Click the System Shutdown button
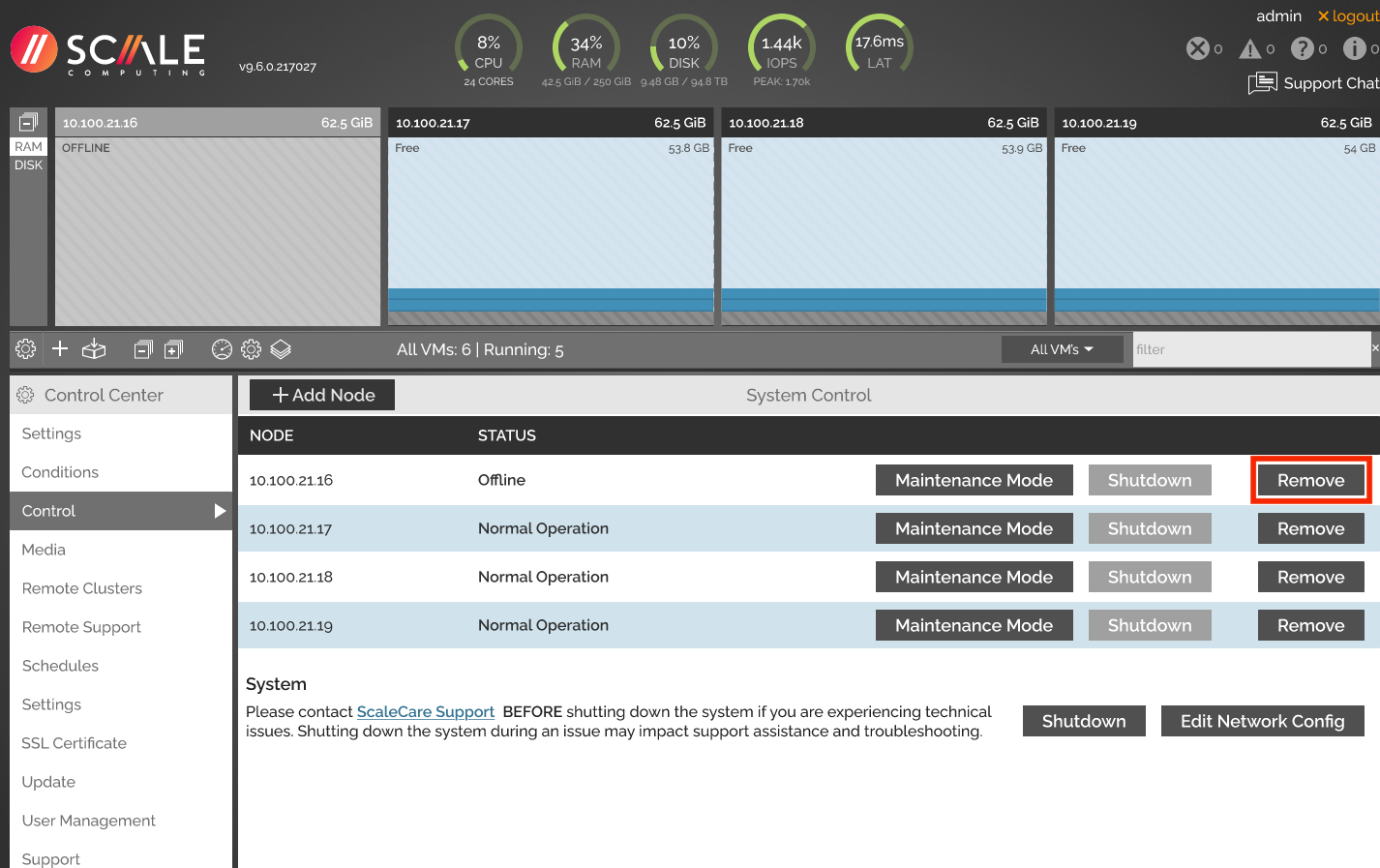This screenshot has height=868, width=1380. 1084,721
